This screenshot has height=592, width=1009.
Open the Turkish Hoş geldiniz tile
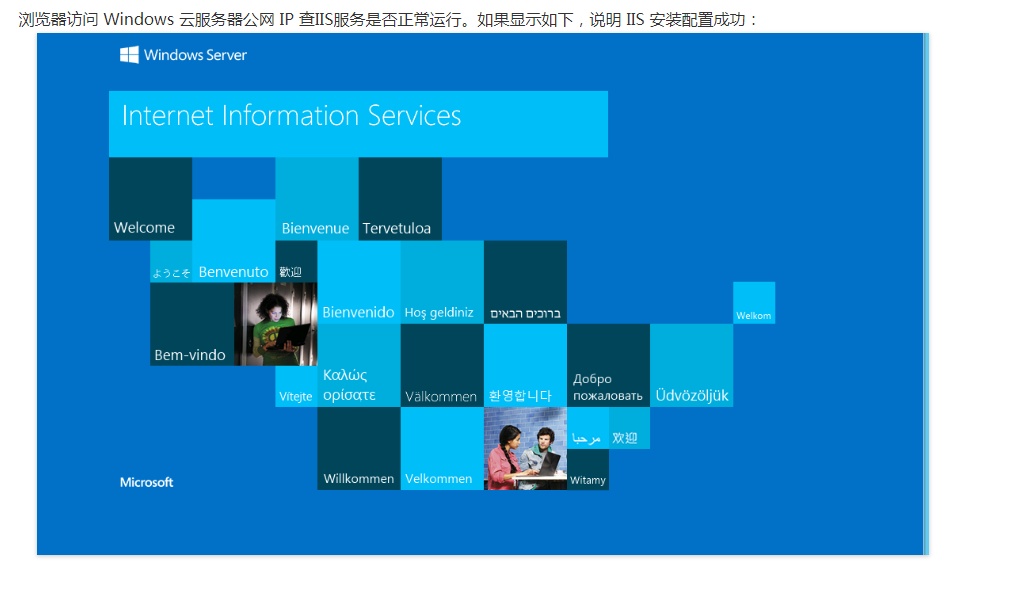pos(442,282)
